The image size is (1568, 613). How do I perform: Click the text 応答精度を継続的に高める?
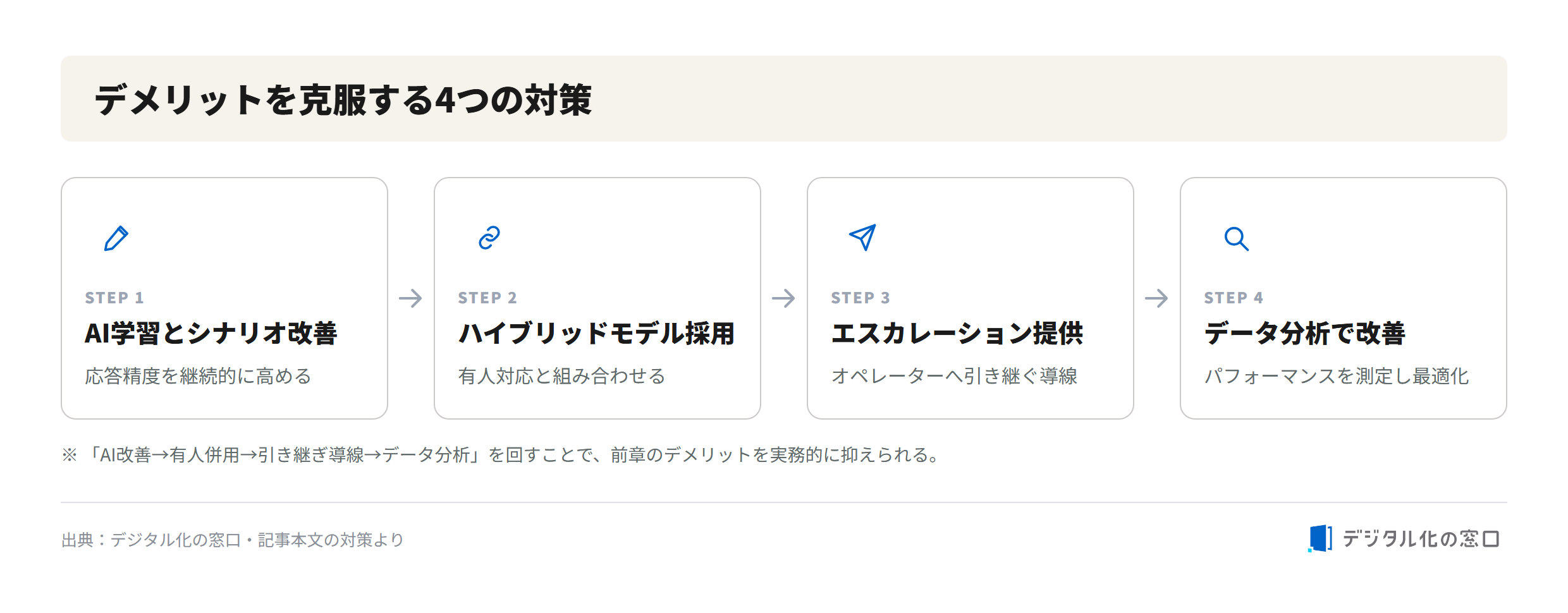point(199,376)
